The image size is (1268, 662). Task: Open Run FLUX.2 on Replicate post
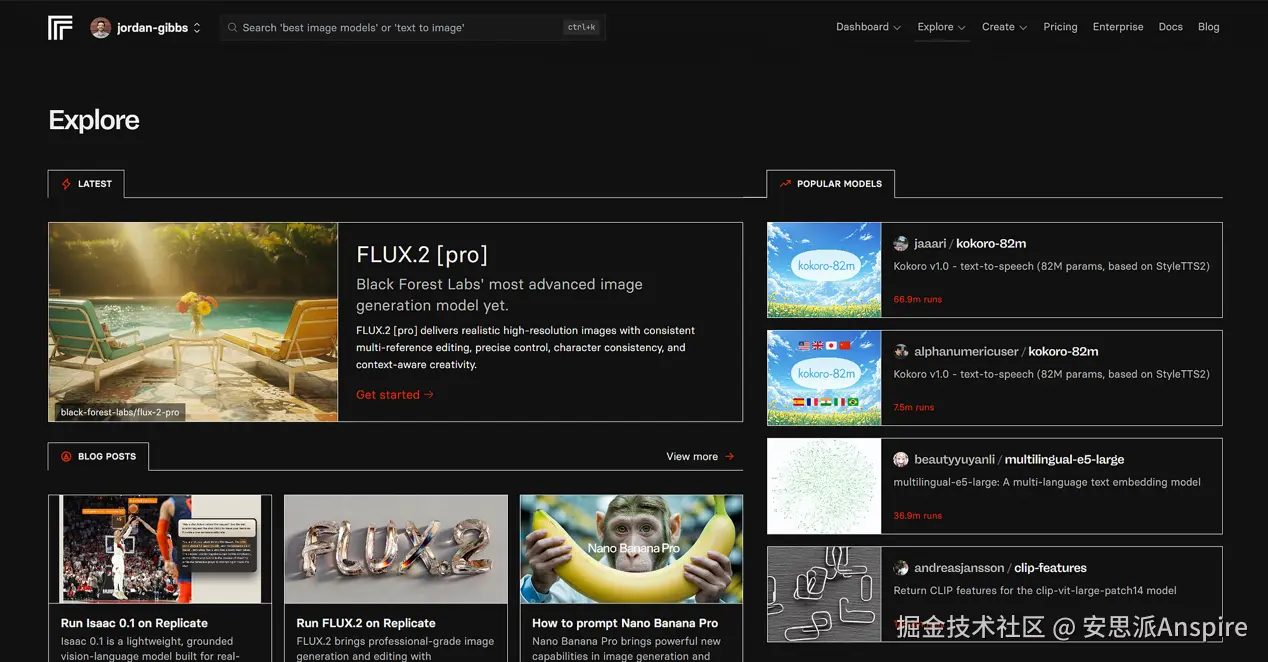tap(366, 623)
